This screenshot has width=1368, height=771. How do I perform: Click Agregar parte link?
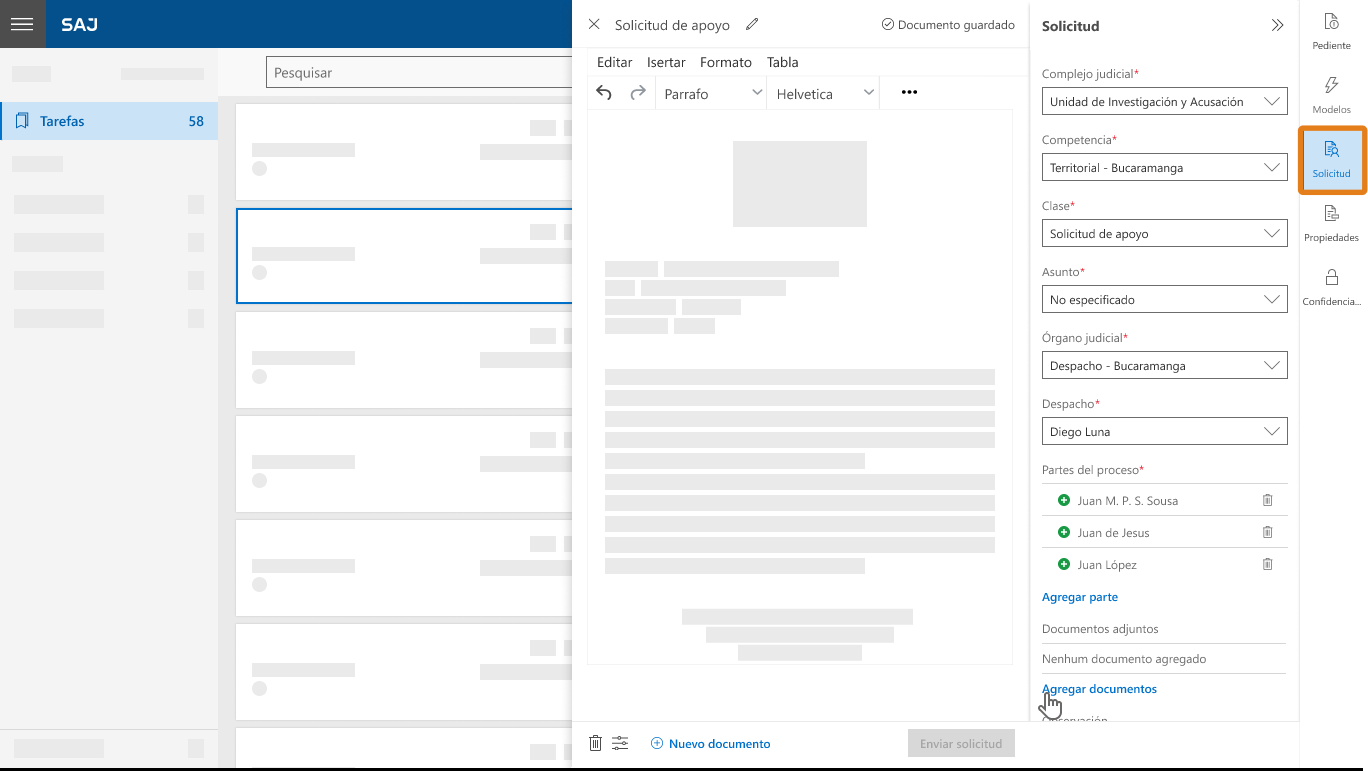(1080, 597)
